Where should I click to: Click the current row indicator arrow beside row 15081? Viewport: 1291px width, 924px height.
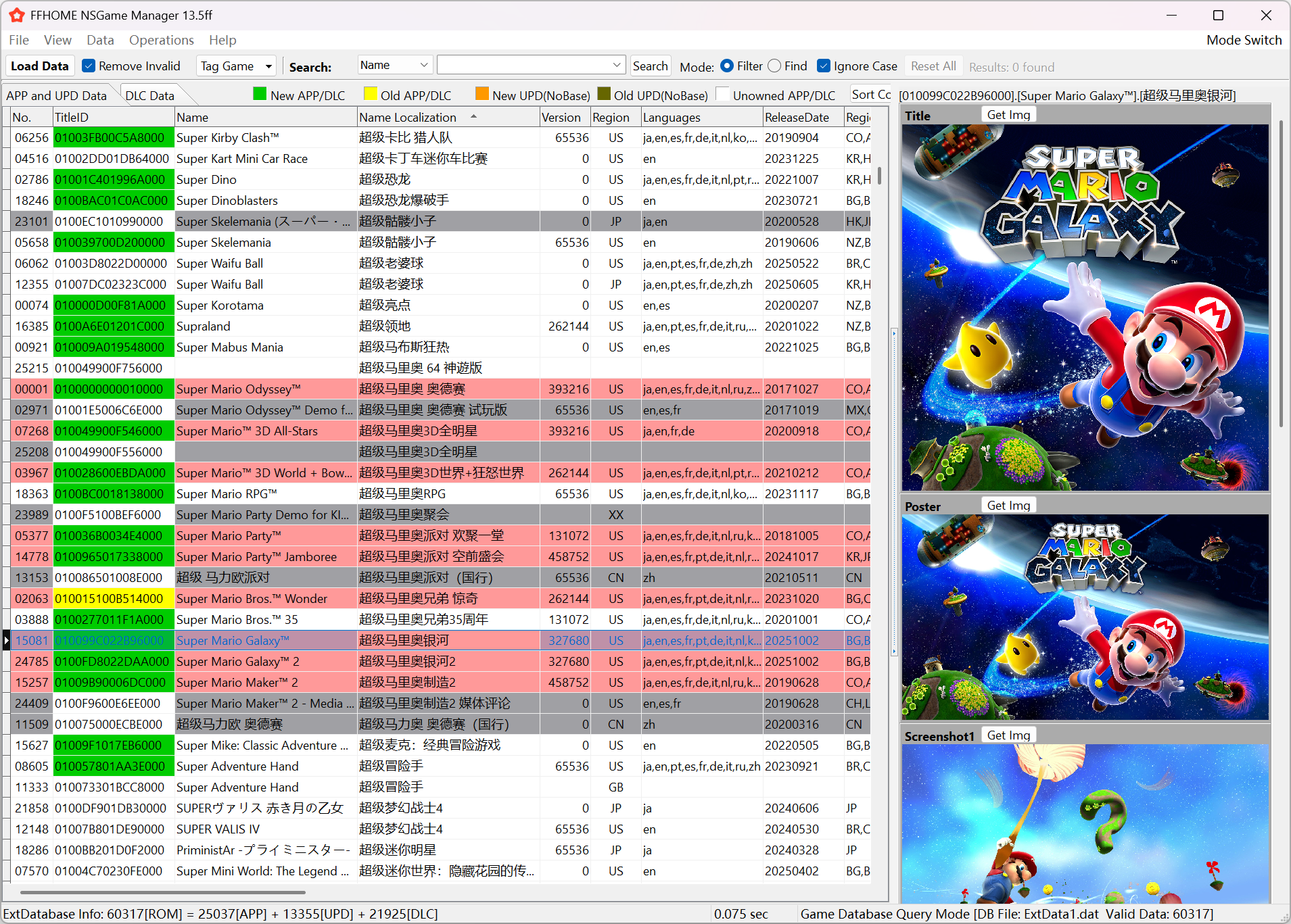pos(6,640)
